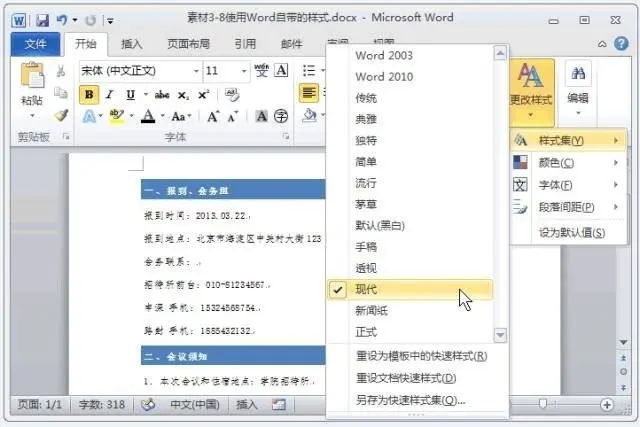Click the Copy icon
The height and width of the screenshot is (427, 640).
click(61, 93)
